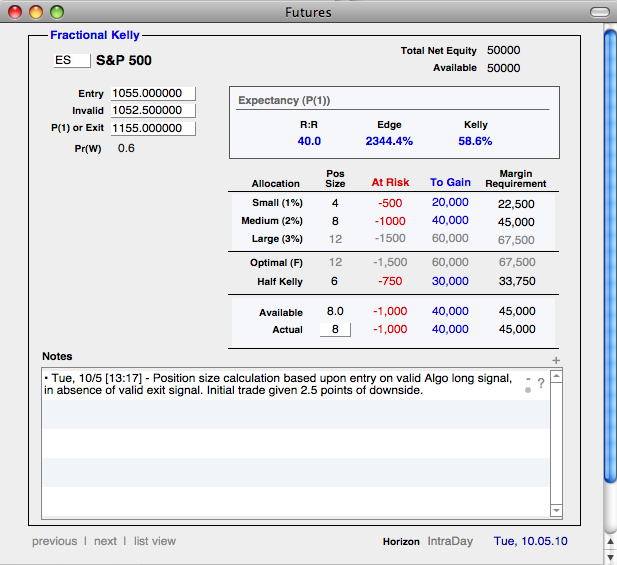Click the notes scrollbar up arrow

556,376
